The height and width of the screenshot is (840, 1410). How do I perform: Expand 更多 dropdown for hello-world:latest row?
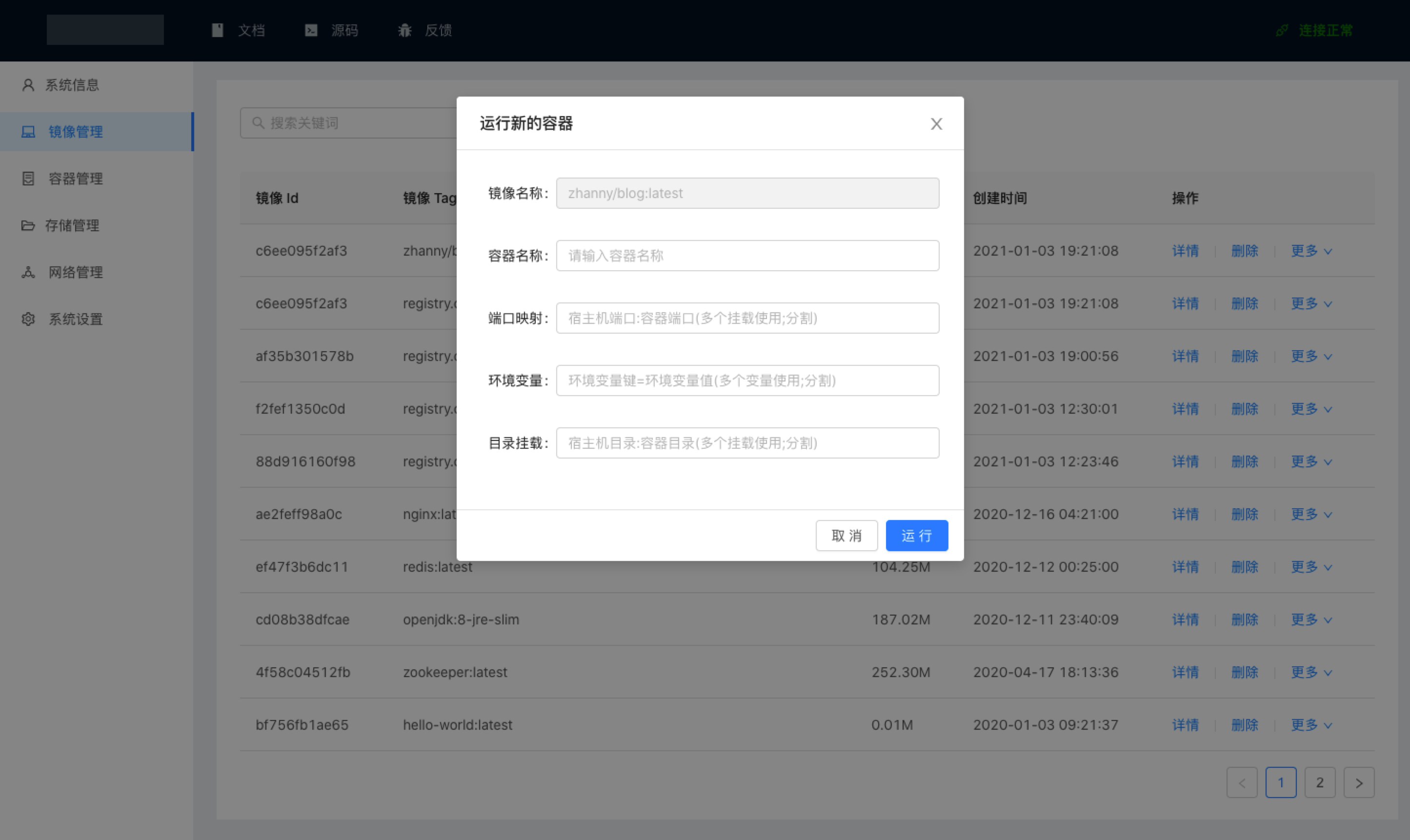[1311, 725]
